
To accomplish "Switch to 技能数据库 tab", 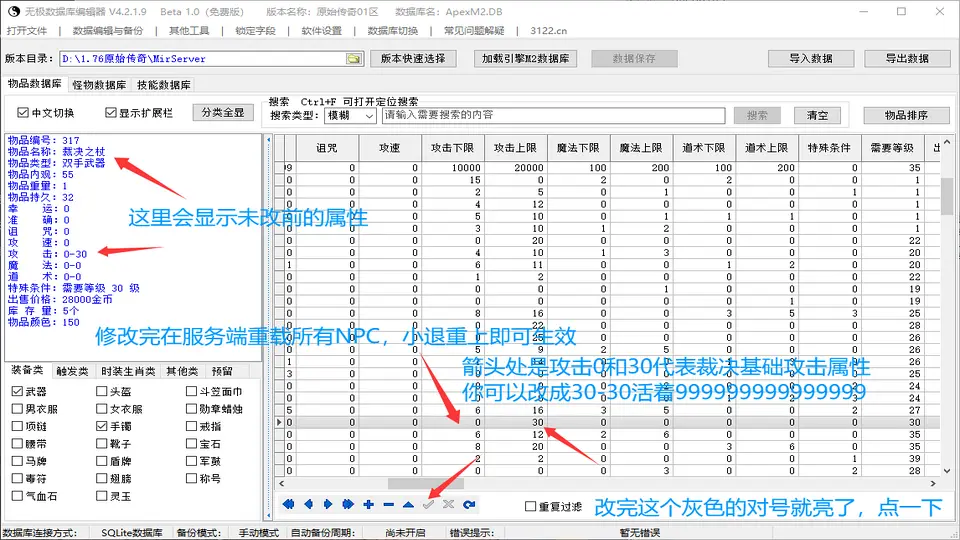I will point(163,84).
